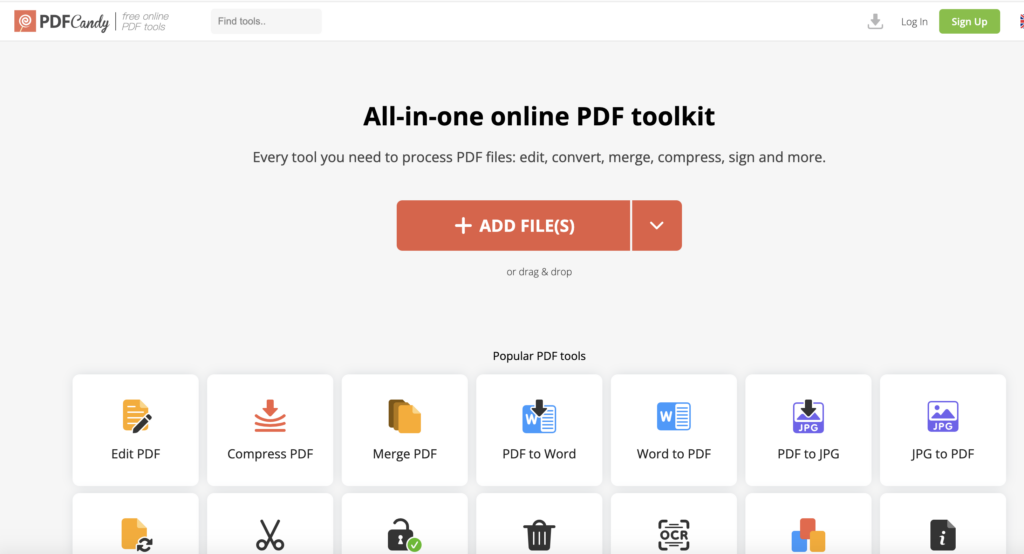Click the scissors split tool icon
This screenshot has width=1024, height=554.
[x=270, y=535]
